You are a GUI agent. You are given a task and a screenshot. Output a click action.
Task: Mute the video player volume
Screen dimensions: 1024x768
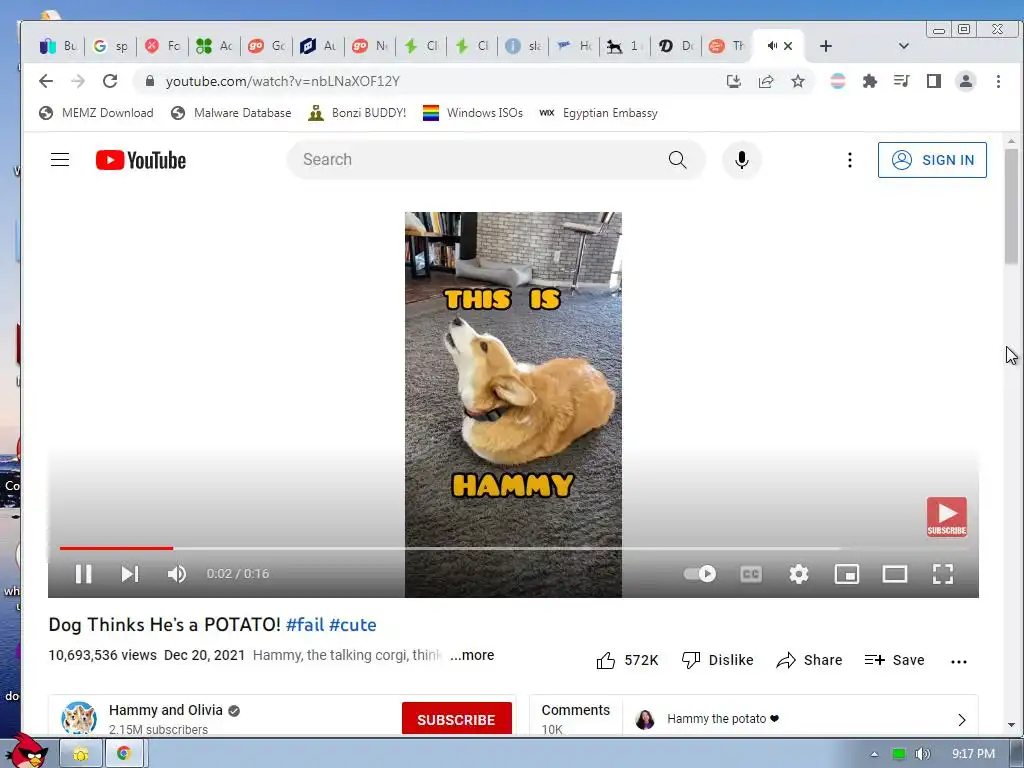(176, 573)
